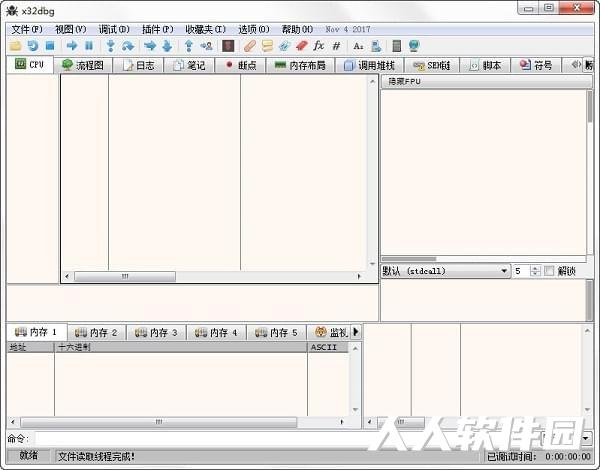This screenshot has height=470, width=600.
Task: Step over using the curved arrow icon
Action: click(128, 46)
